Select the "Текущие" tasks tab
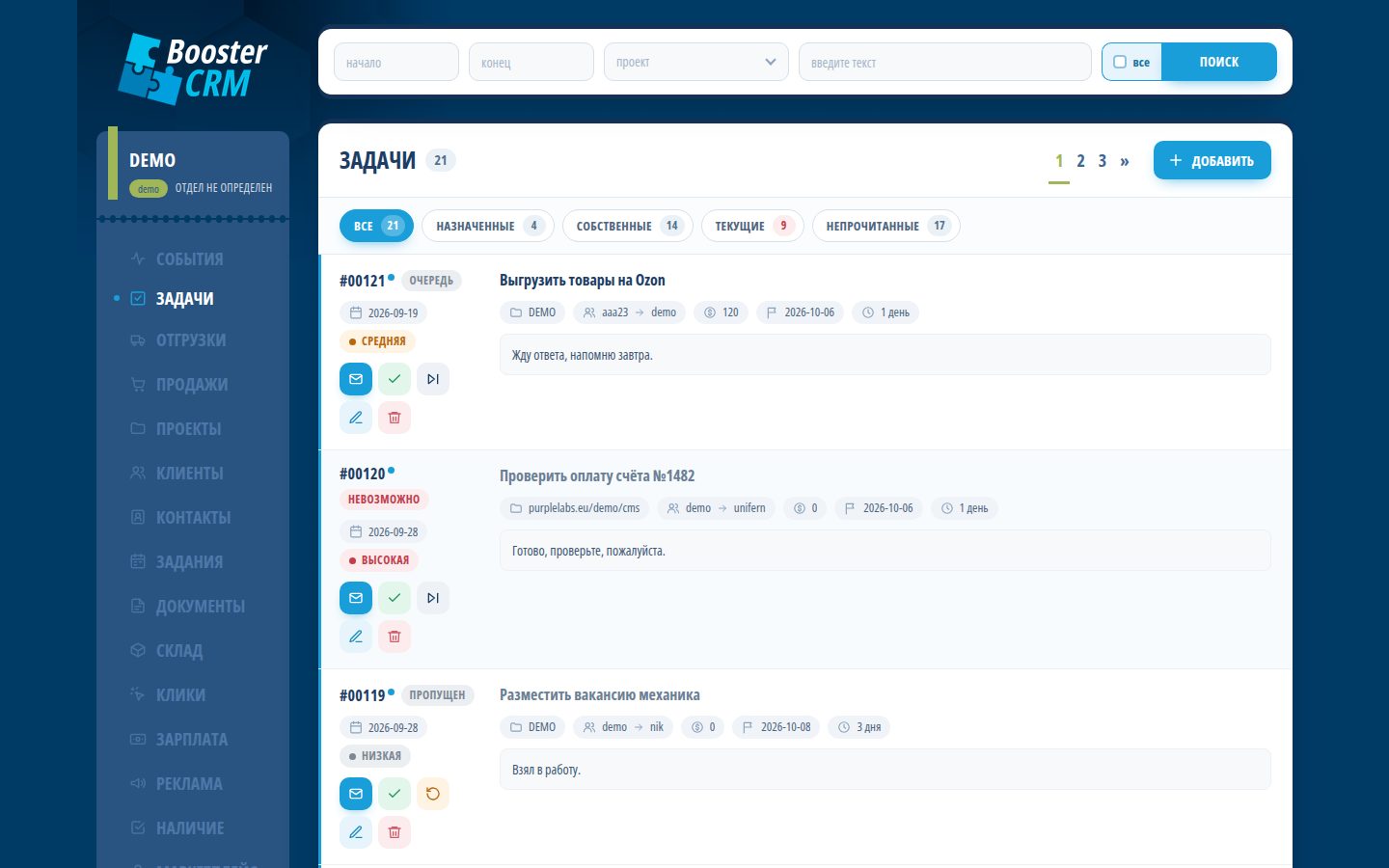 [x=752, y=226]
